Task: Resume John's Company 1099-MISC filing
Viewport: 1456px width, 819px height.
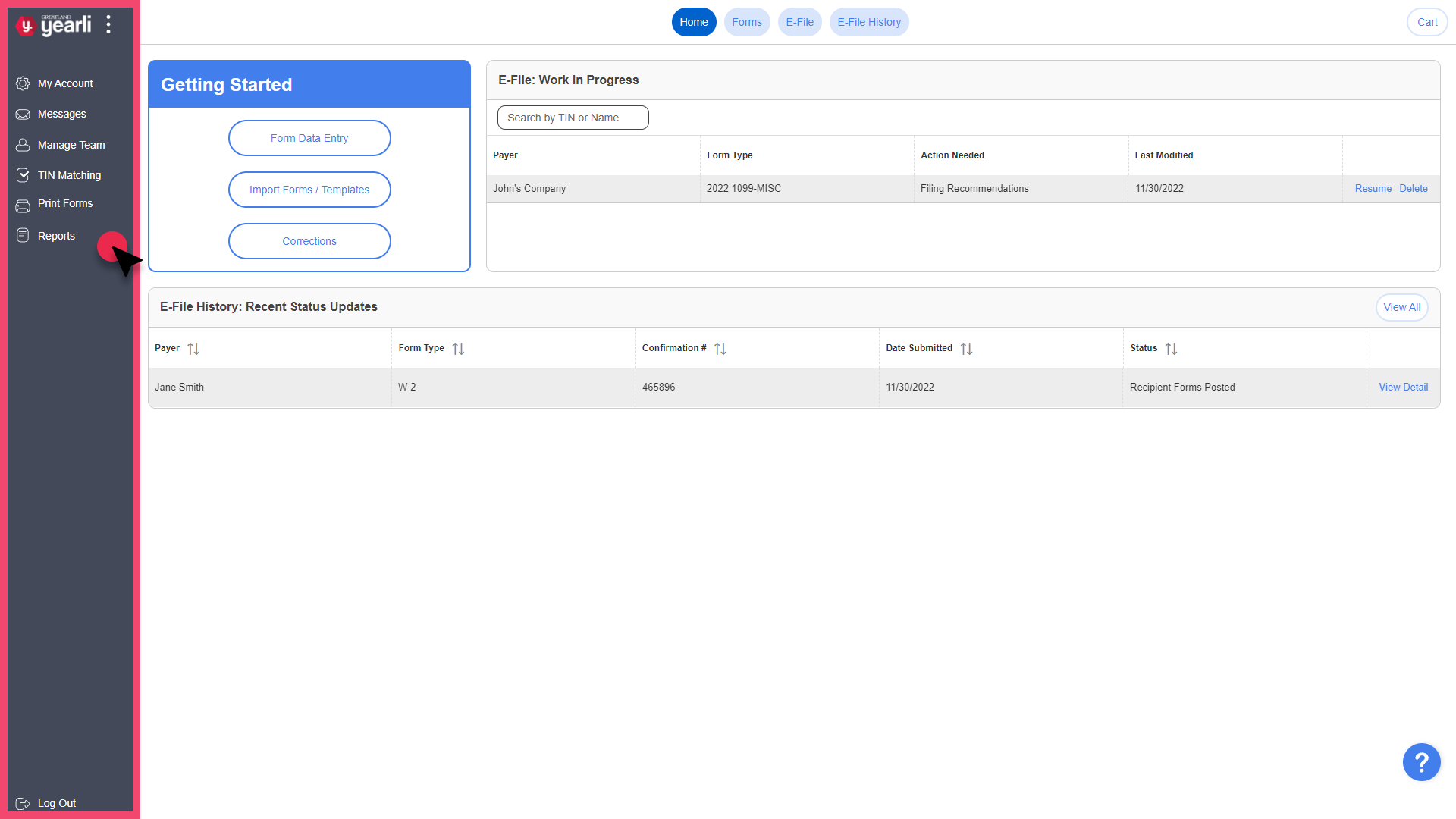Action: point(1373,188)
